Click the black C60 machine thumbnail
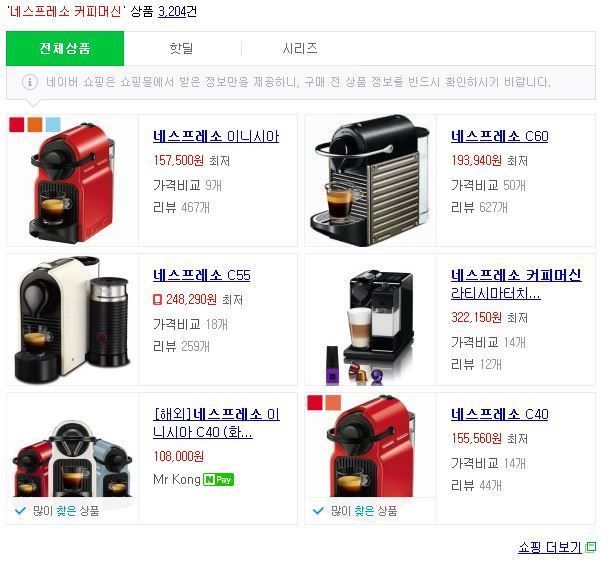The image size is (610, 567). click(370, 180)
